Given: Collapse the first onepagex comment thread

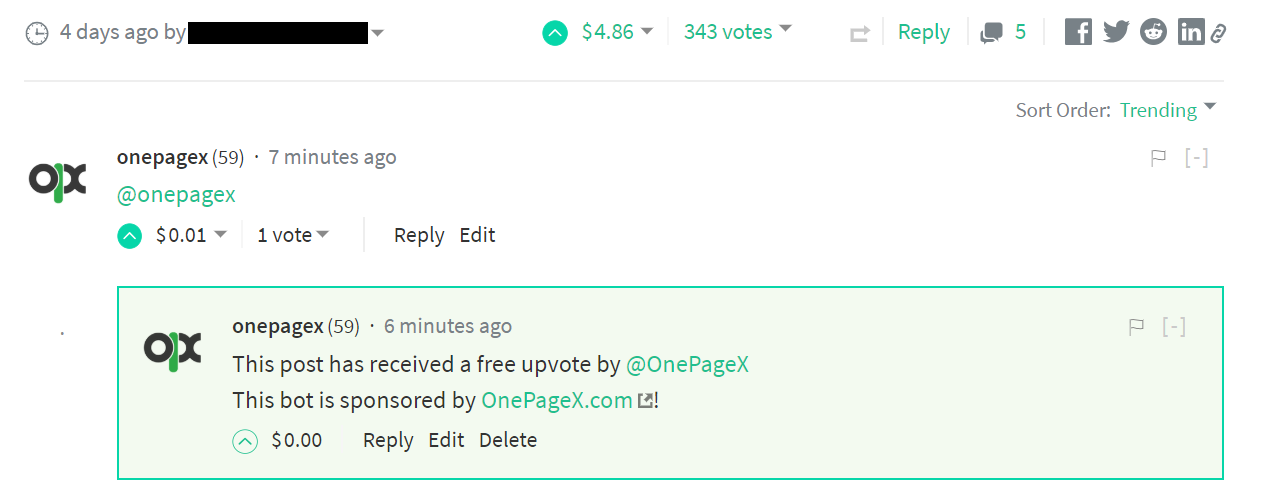Looking at the screenshot, I should point(1197,158).
